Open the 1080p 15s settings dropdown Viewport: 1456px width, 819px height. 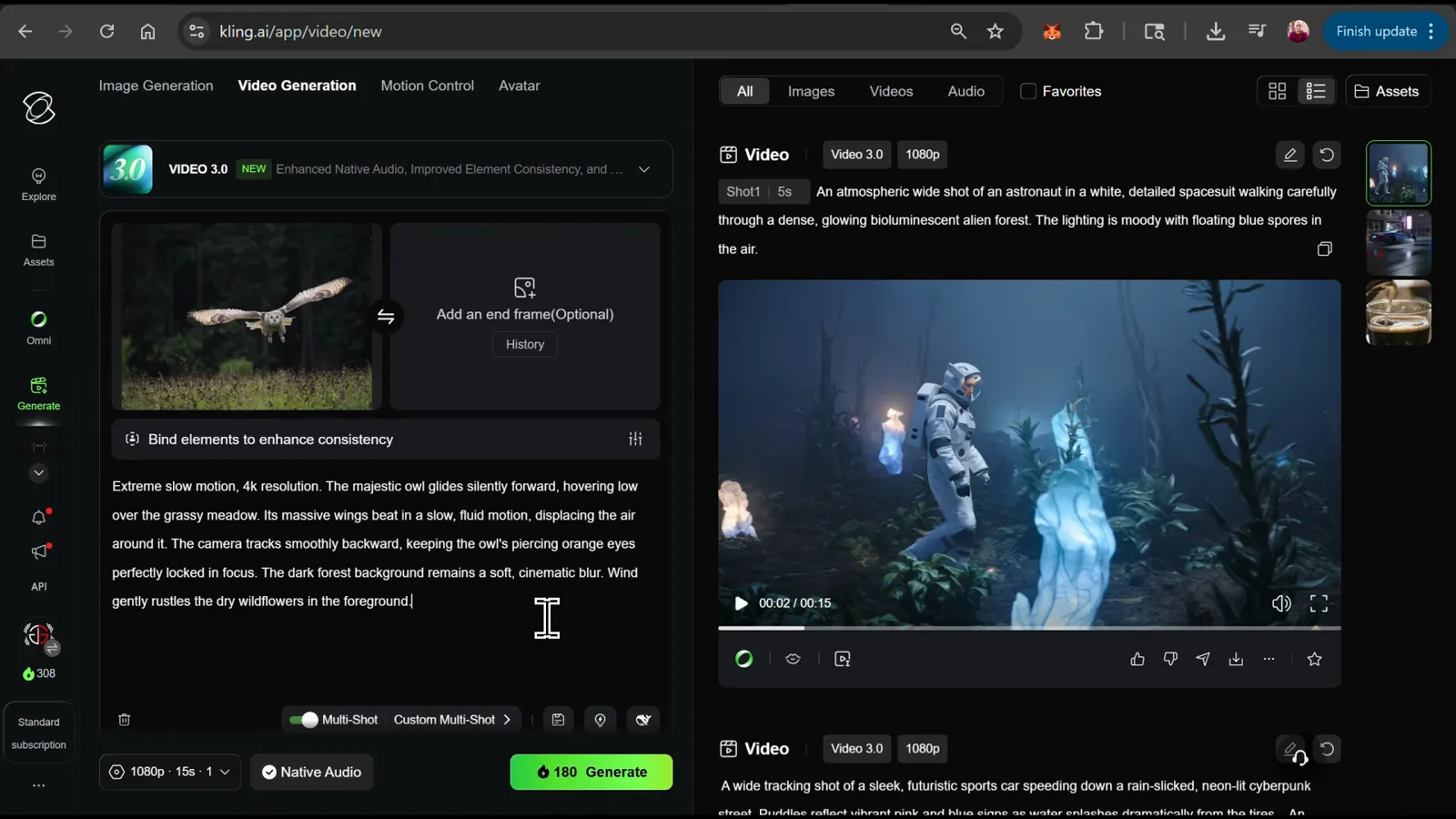169,772
